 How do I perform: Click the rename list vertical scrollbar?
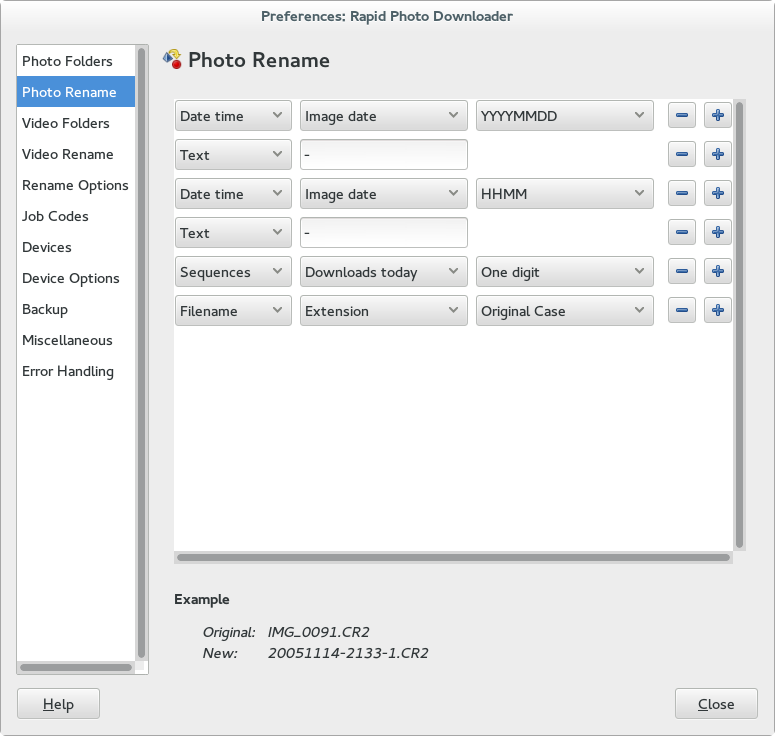(739, 325)
